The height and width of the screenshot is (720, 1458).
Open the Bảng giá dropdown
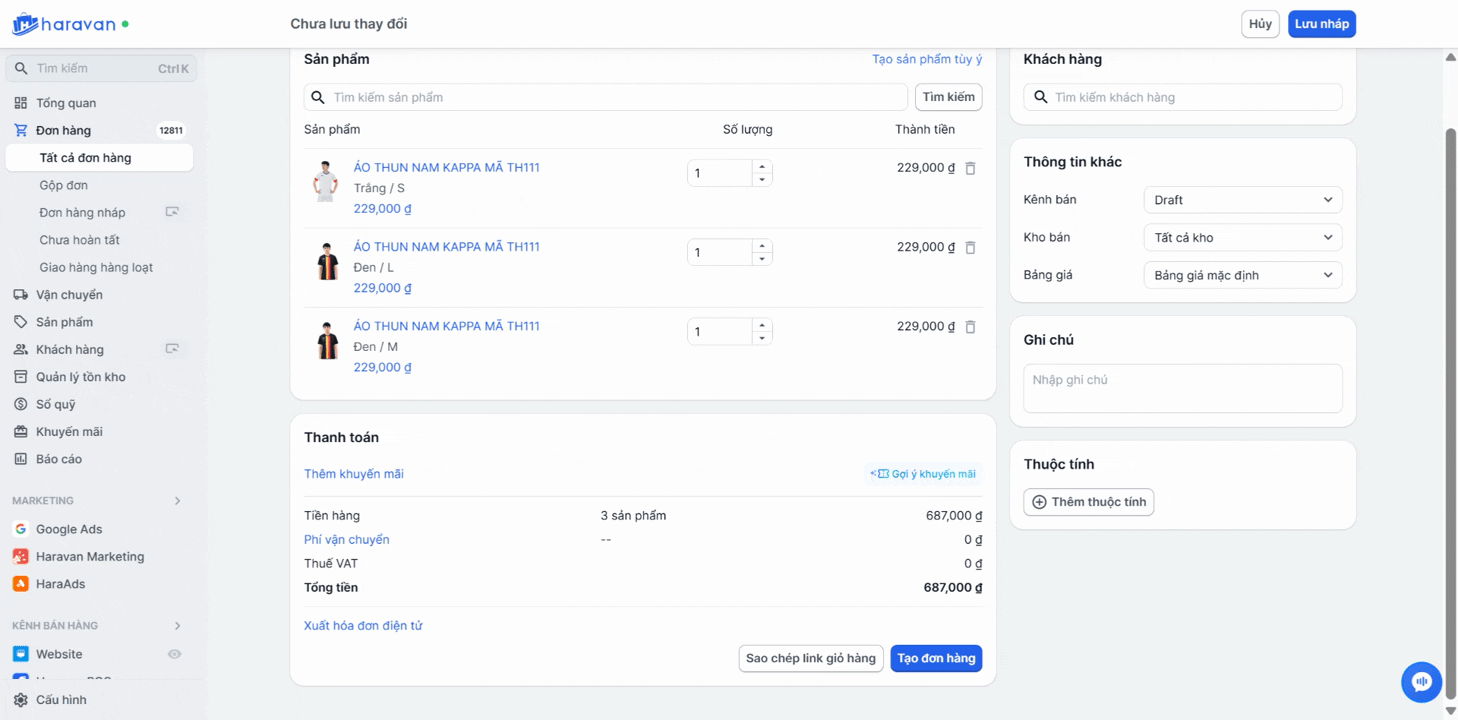tap(1242, 275)
